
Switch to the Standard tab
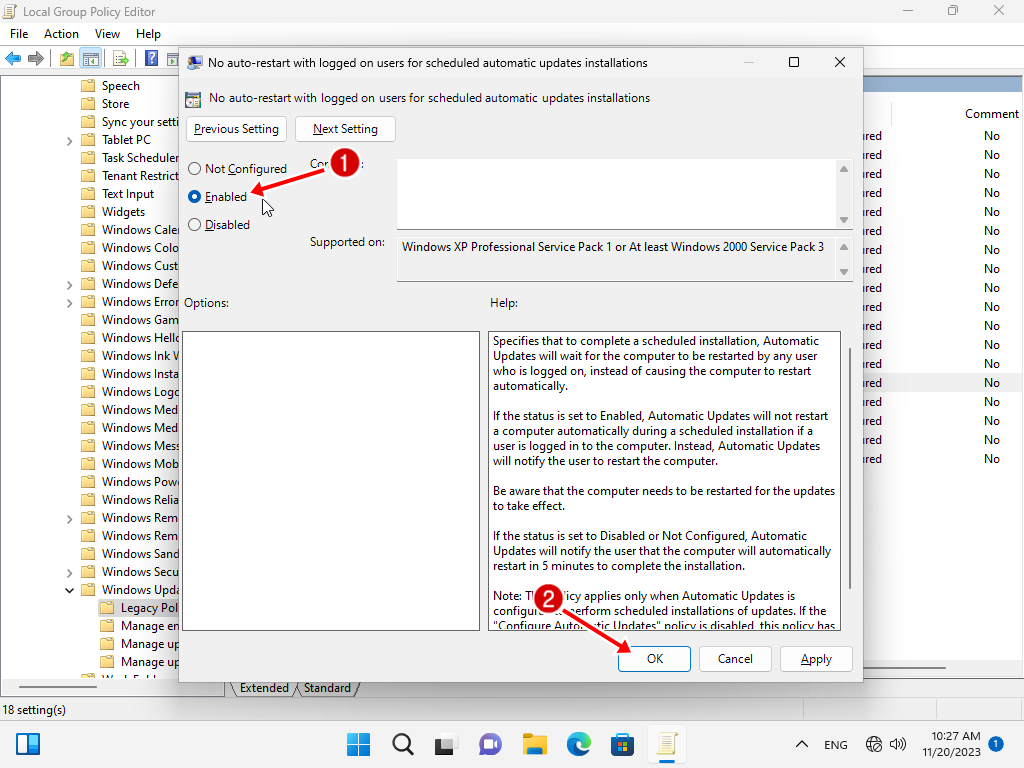pyautogui.click(x=327, y=688)
